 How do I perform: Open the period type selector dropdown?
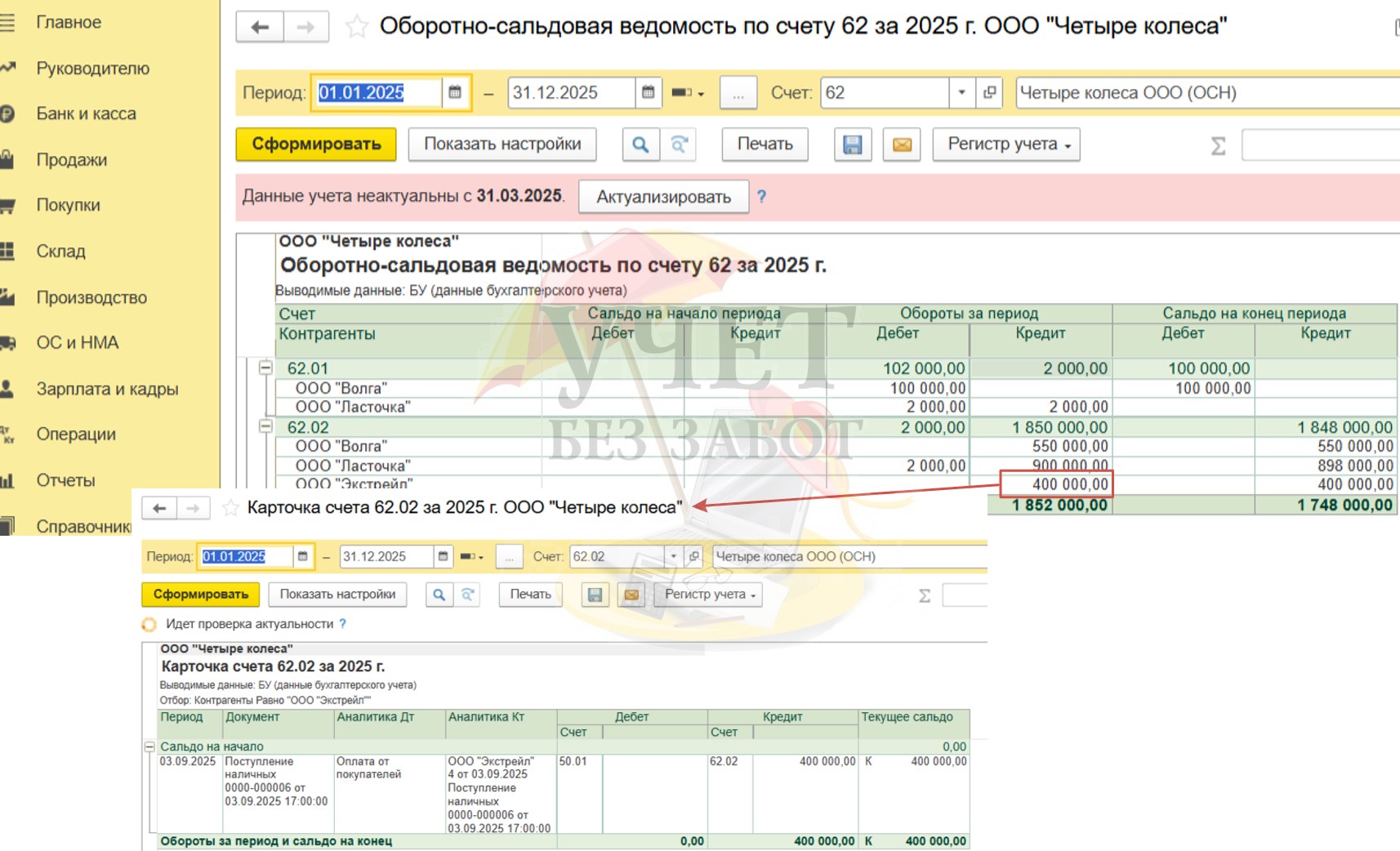pos(688,92)
